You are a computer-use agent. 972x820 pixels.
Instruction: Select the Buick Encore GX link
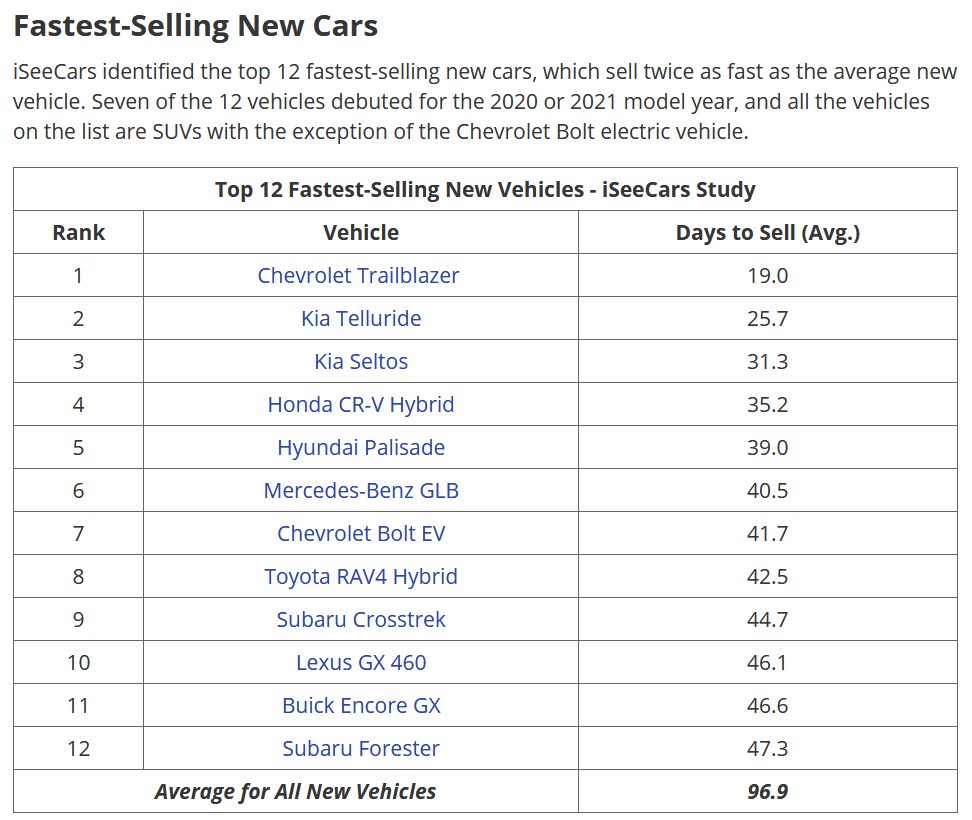361,705
